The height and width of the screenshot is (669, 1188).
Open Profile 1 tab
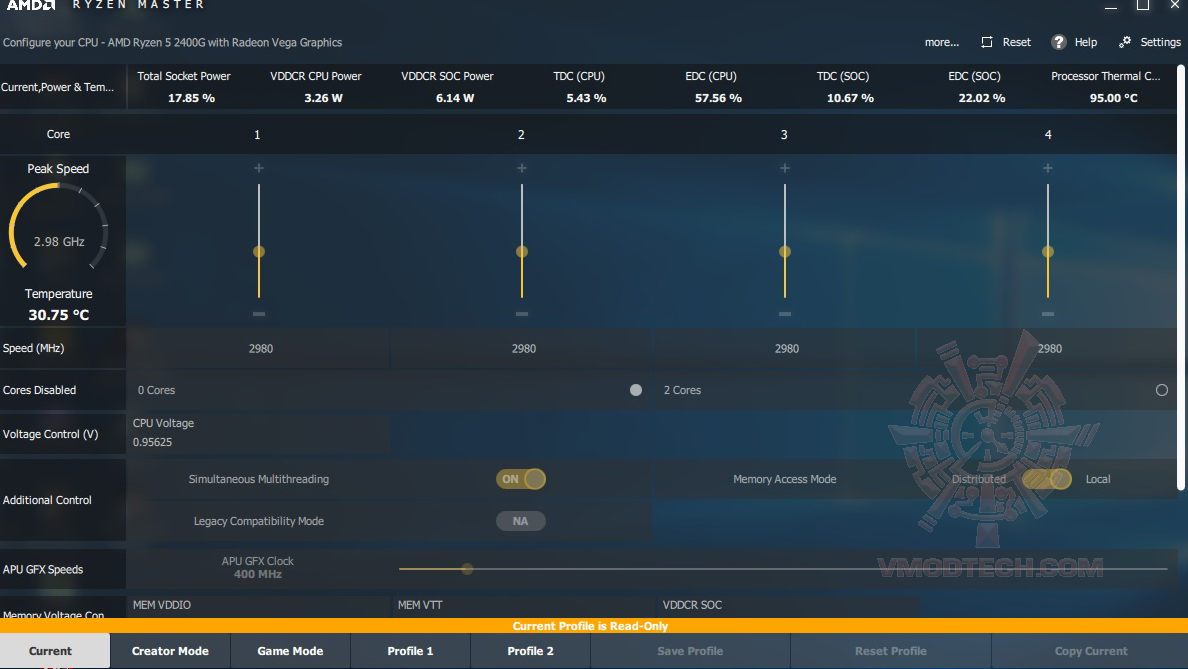point(410,651)
